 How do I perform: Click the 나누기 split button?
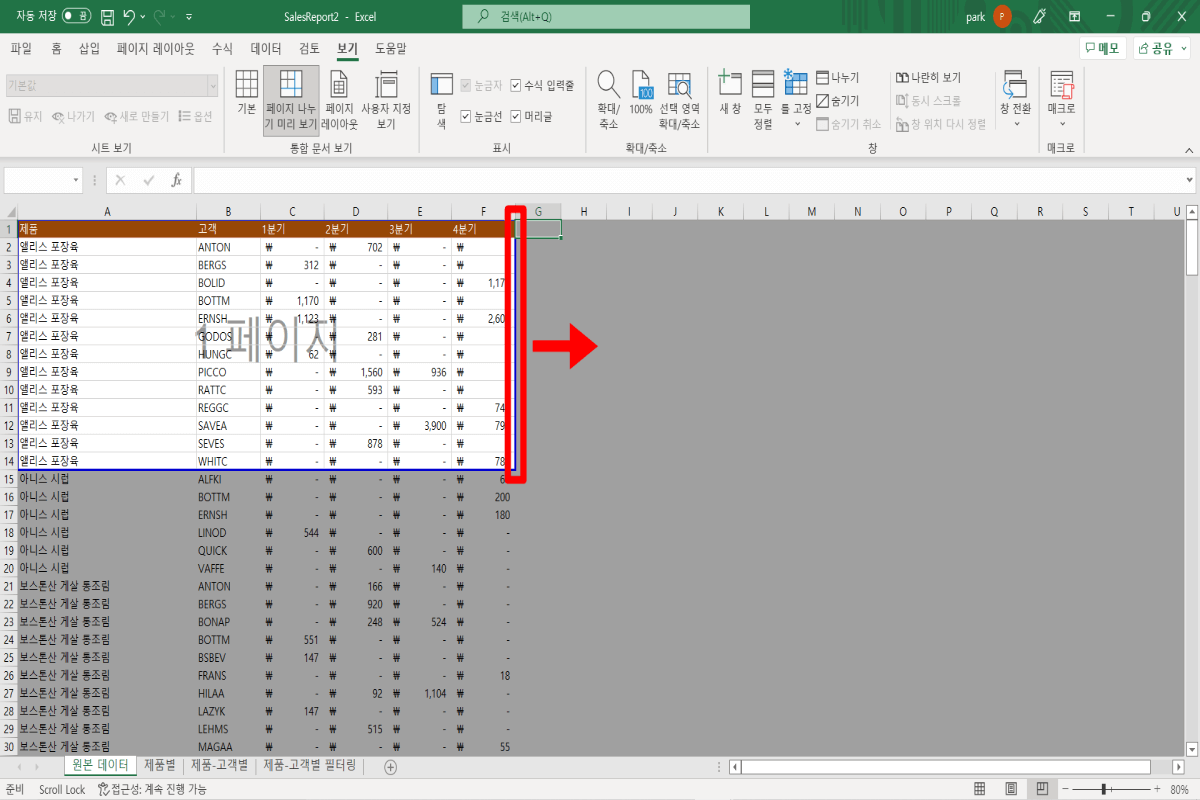(x=837, y=78)
